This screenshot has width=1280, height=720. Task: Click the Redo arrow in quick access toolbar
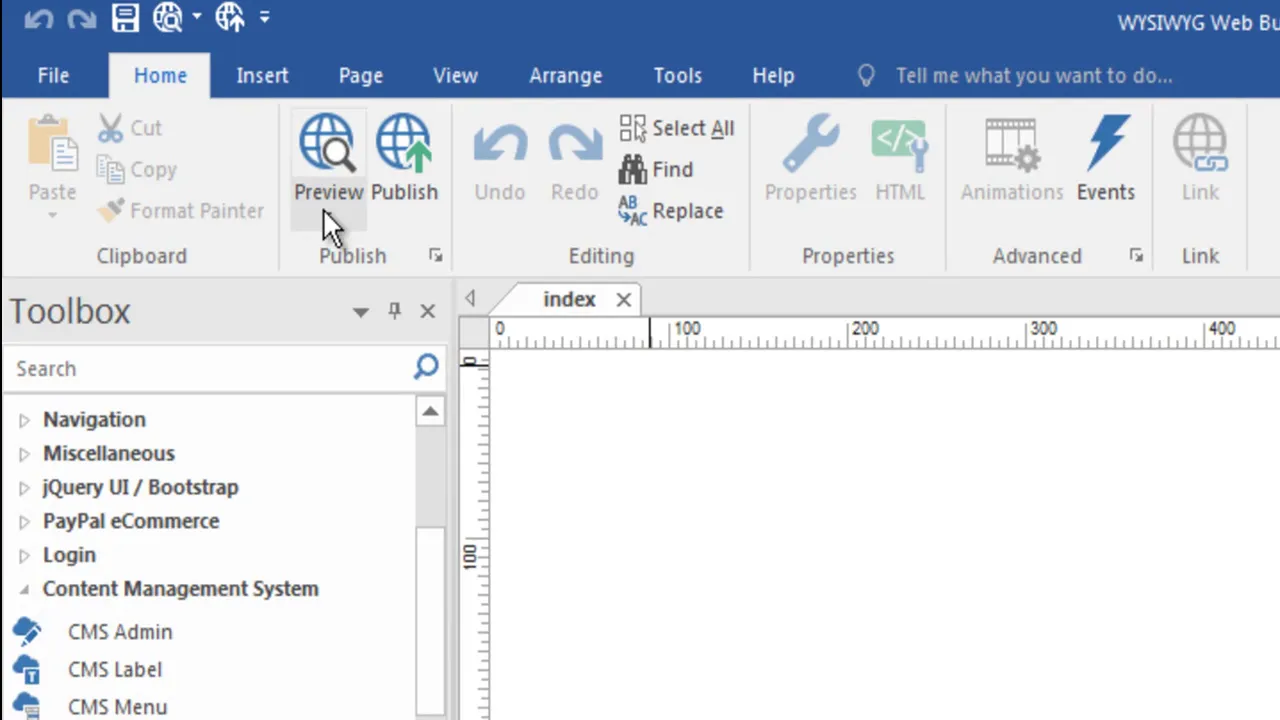81,18
